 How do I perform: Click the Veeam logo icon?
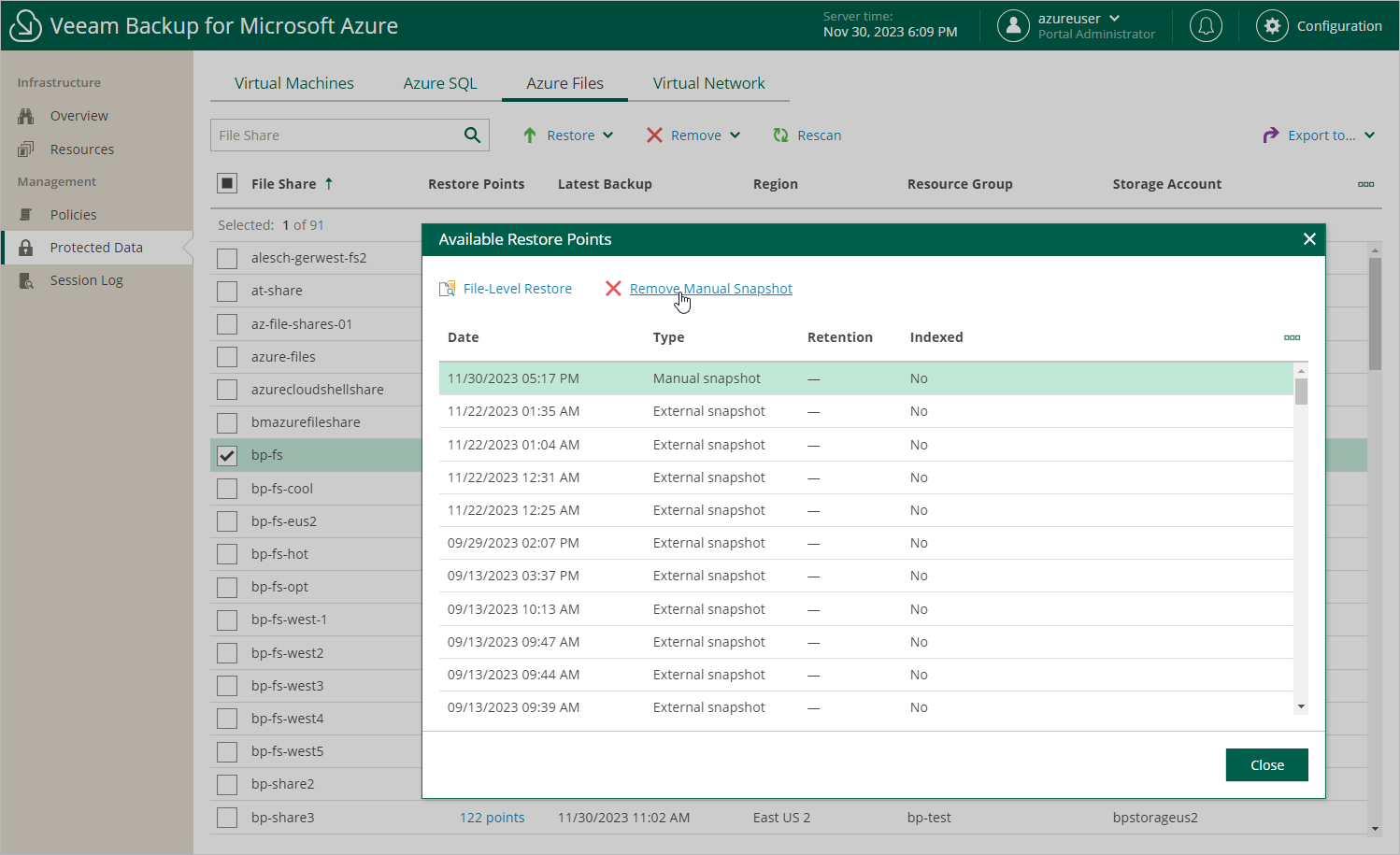click(25, 26)
